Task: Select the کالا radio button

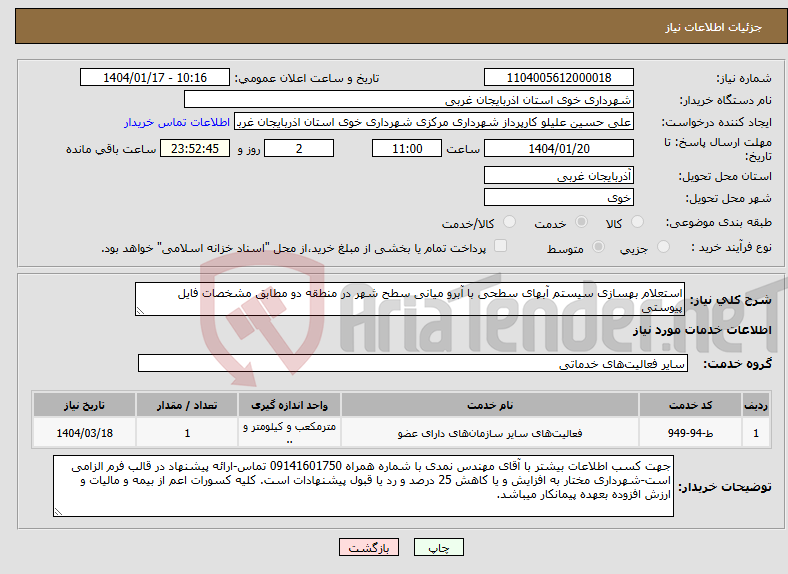Action: (637, 222)
